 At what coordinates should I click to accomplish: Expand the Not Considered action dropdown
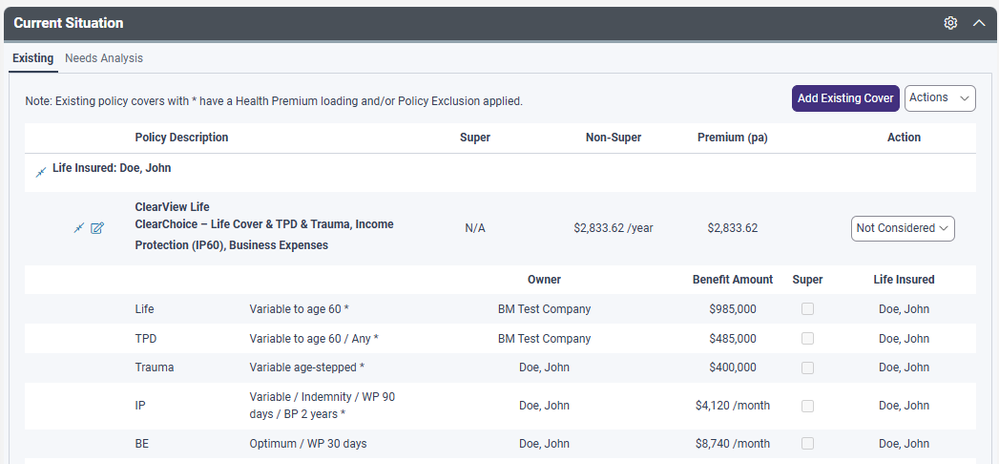902,228
